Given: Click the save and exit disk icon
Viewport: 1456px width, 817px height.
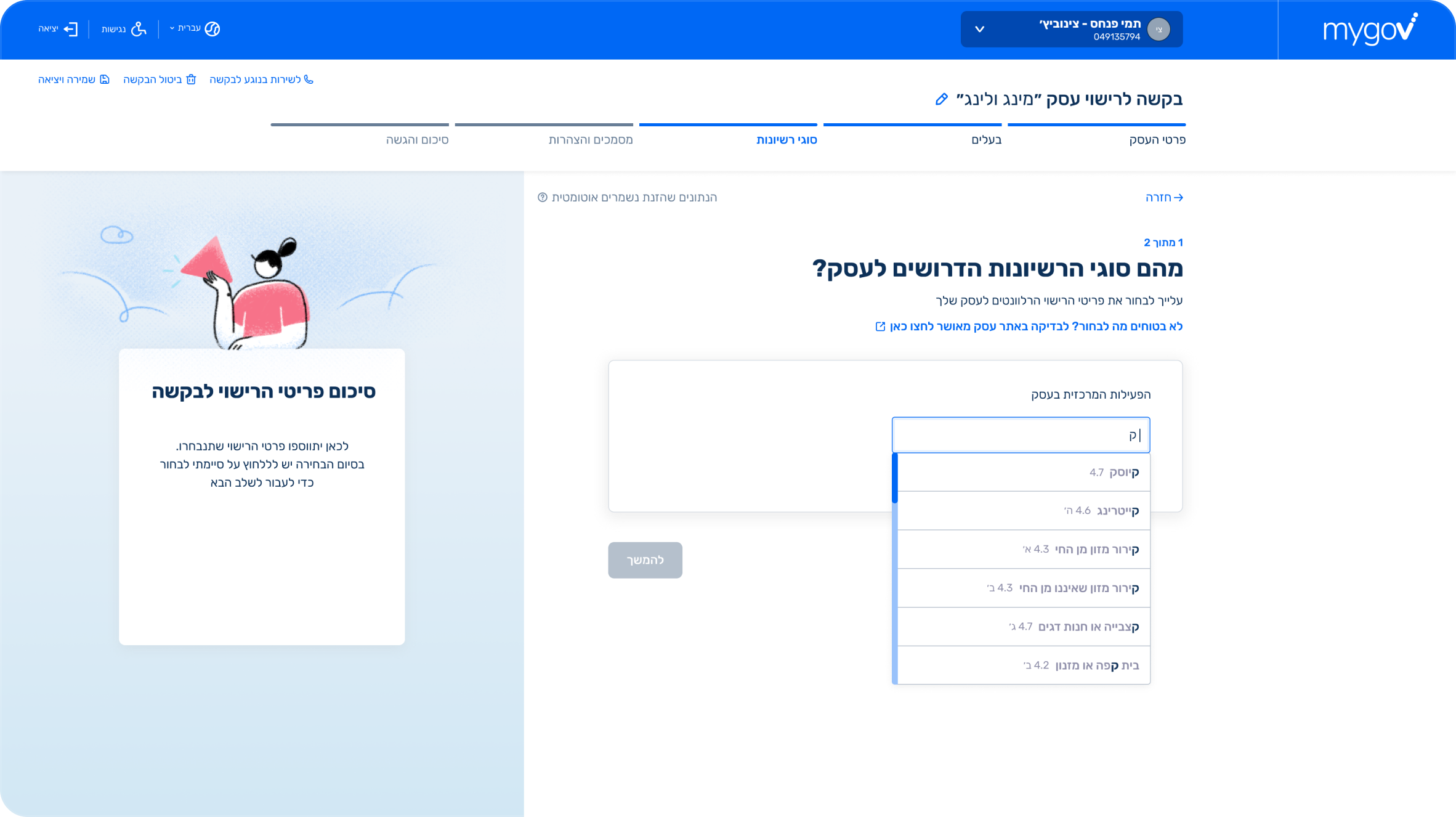Looking at the screenshot, I should (x=105, y=79).
